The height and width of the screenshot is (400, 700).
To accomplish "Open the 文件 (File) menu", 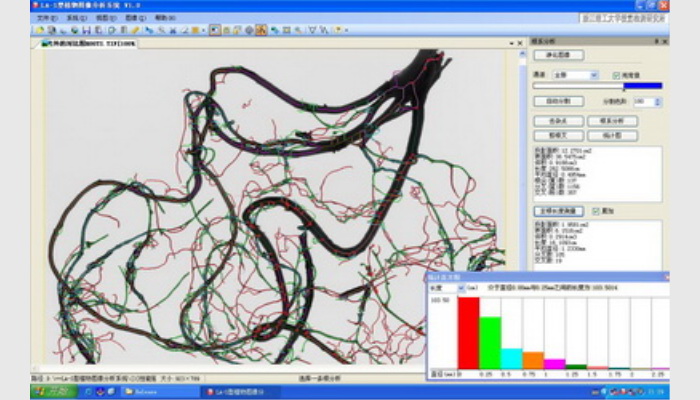I will [46, 18].
